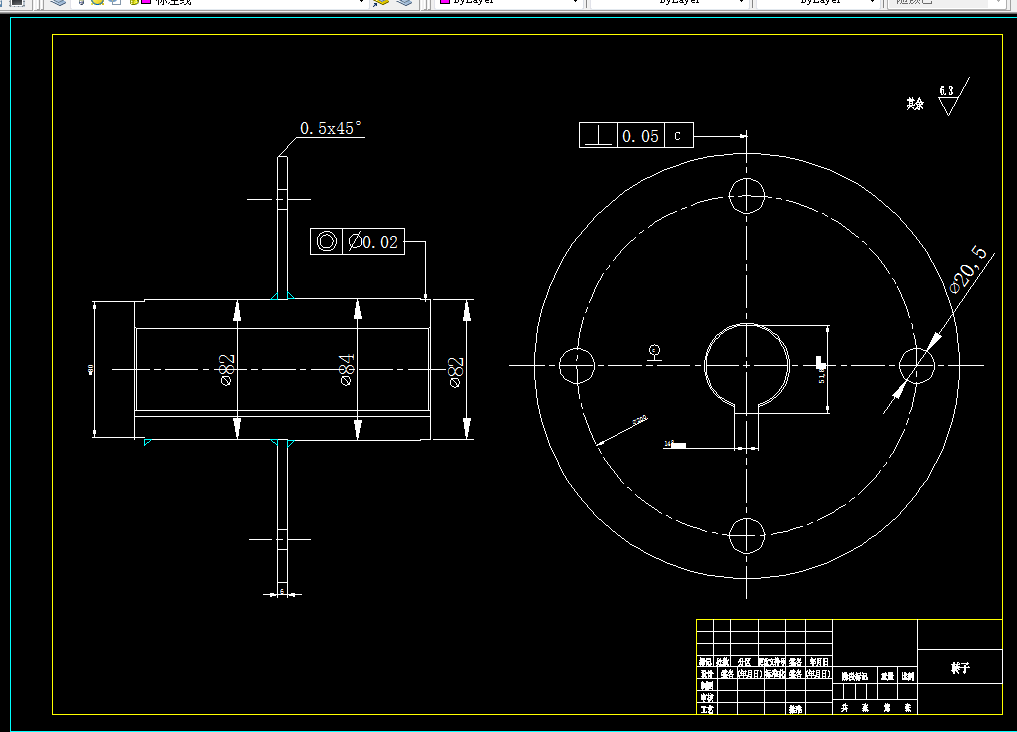Click the concentricity symbol in the tolerance frame
The width and height of the screenshot is (1017, 732).
327,242
